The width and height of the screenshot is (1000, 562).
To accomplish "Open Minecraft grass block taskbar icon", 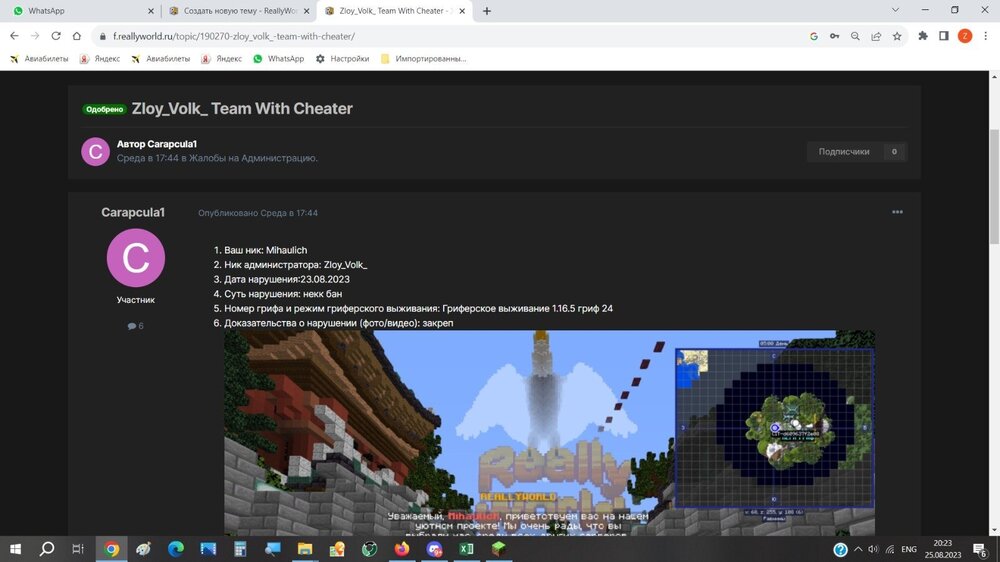I will point(499,549).
